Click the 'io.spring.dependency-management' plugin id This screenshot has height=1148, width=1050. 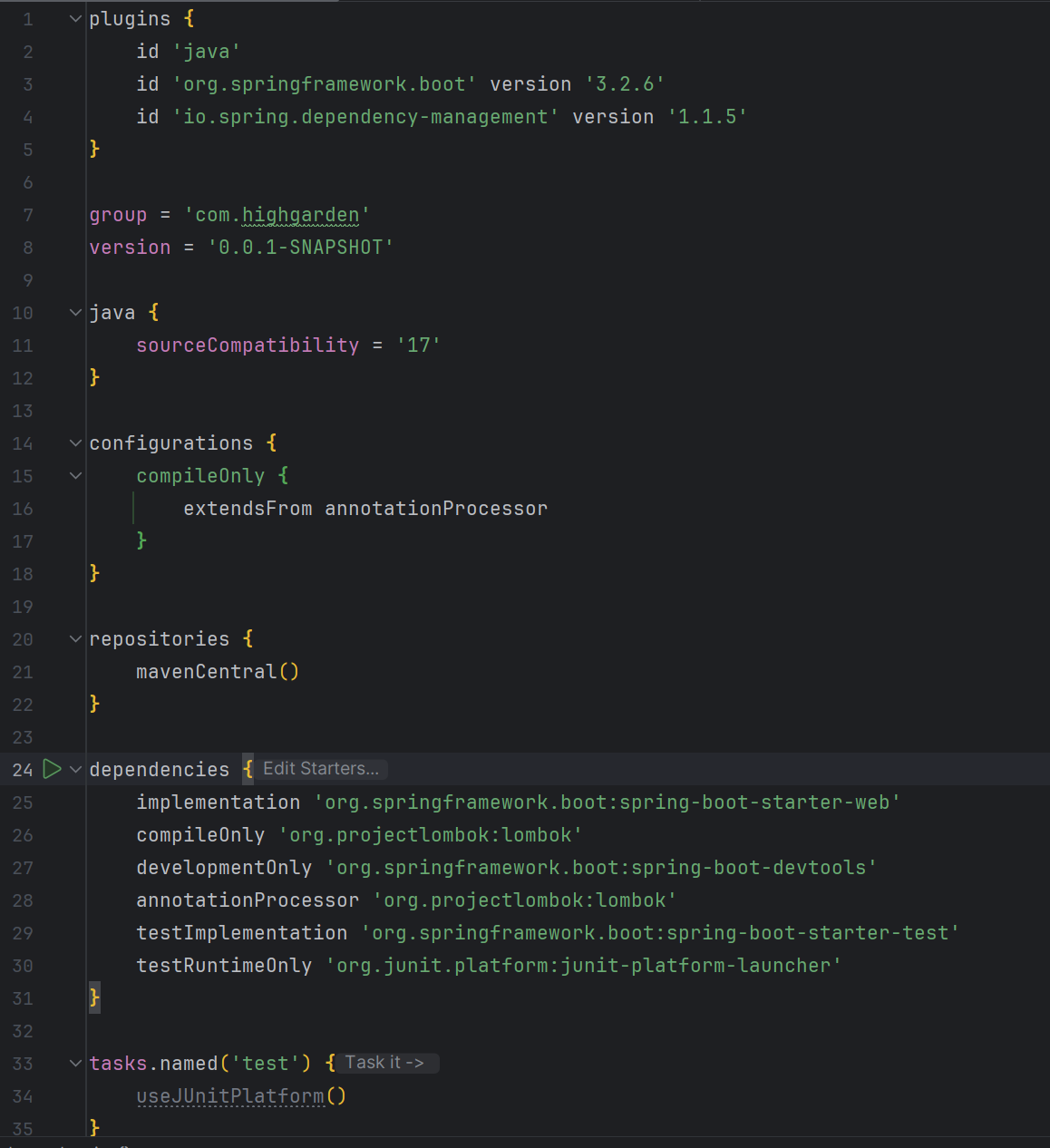coord(366,117)
